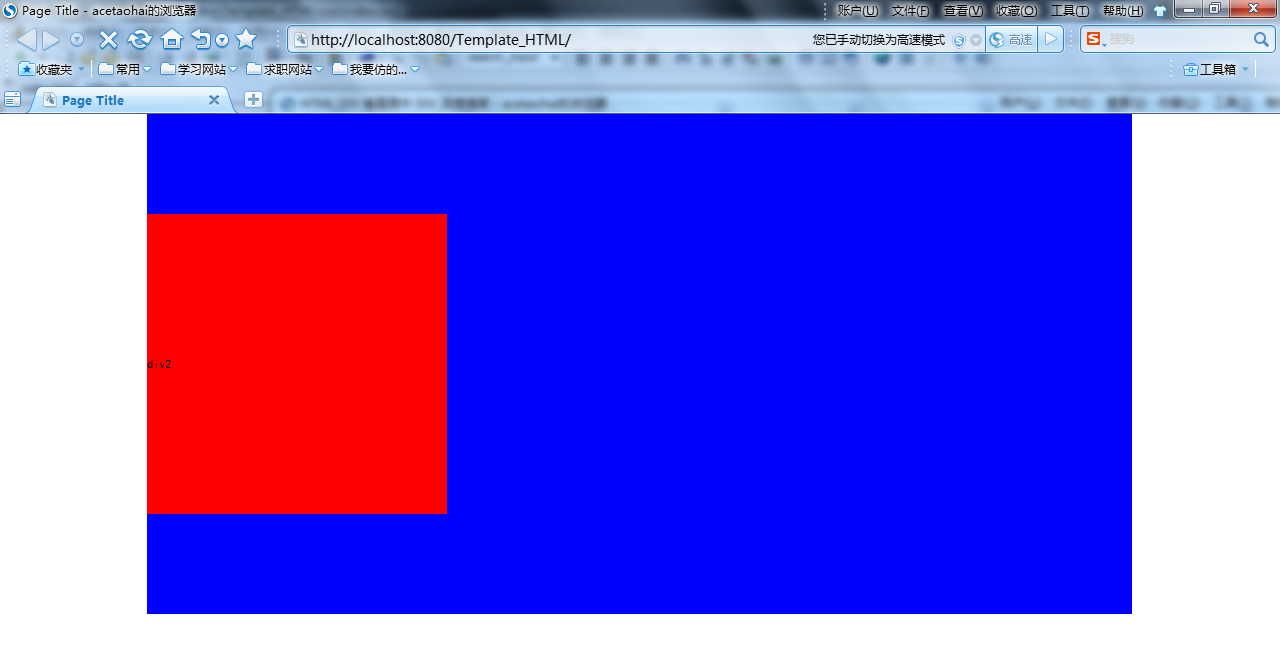Open the 收藏(O) menu
The height and width of the screenshot is (648, 1280).
pos(1016,11)
